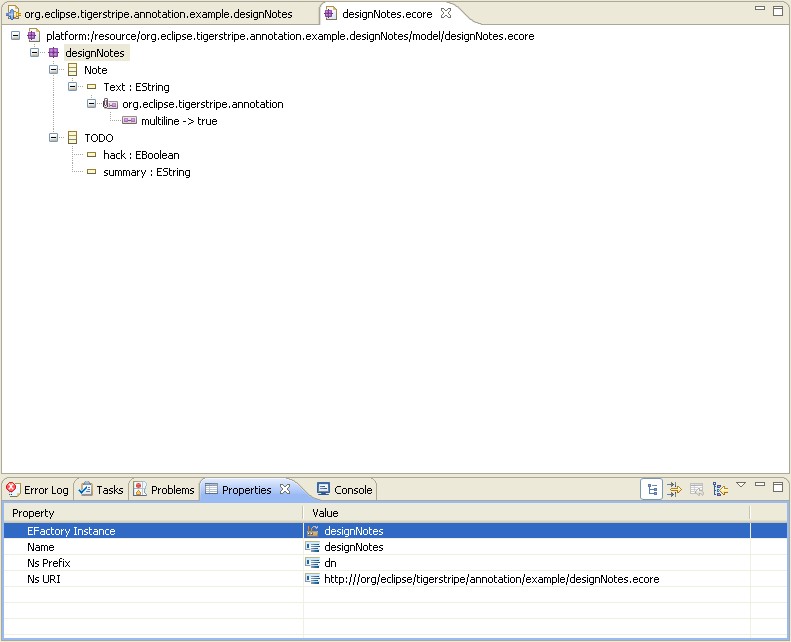Click the Error Log tab icon
Viewport: 791px width, 642px height.
13,489
